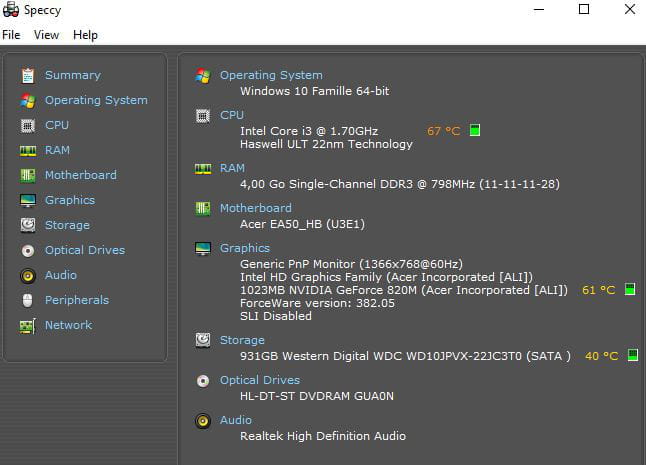Open the View menu
Screen dimensions: 646x465
click(46, 35)
